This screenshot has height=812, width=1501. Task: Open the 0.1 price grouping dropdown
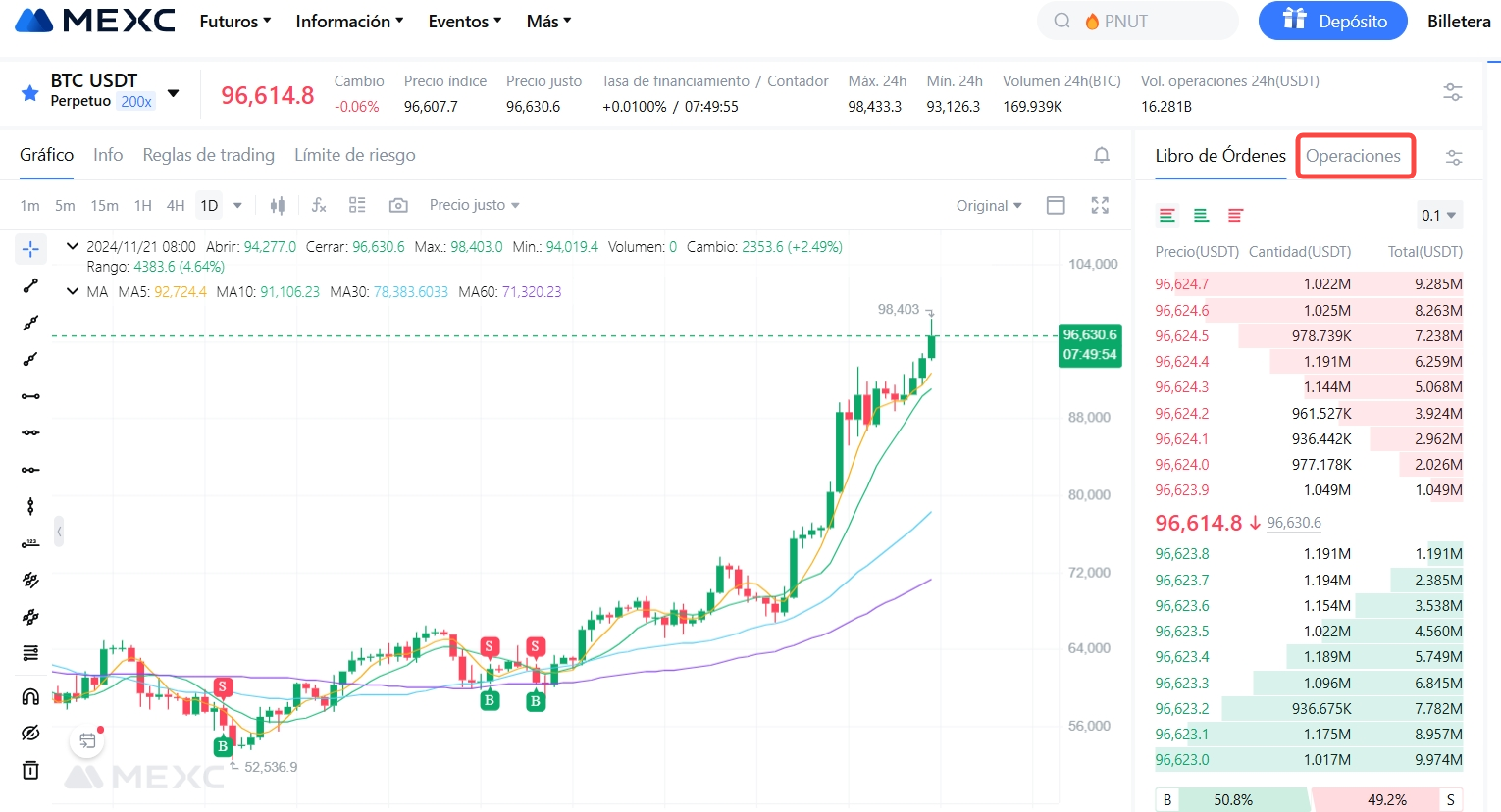pos(1438,215)
